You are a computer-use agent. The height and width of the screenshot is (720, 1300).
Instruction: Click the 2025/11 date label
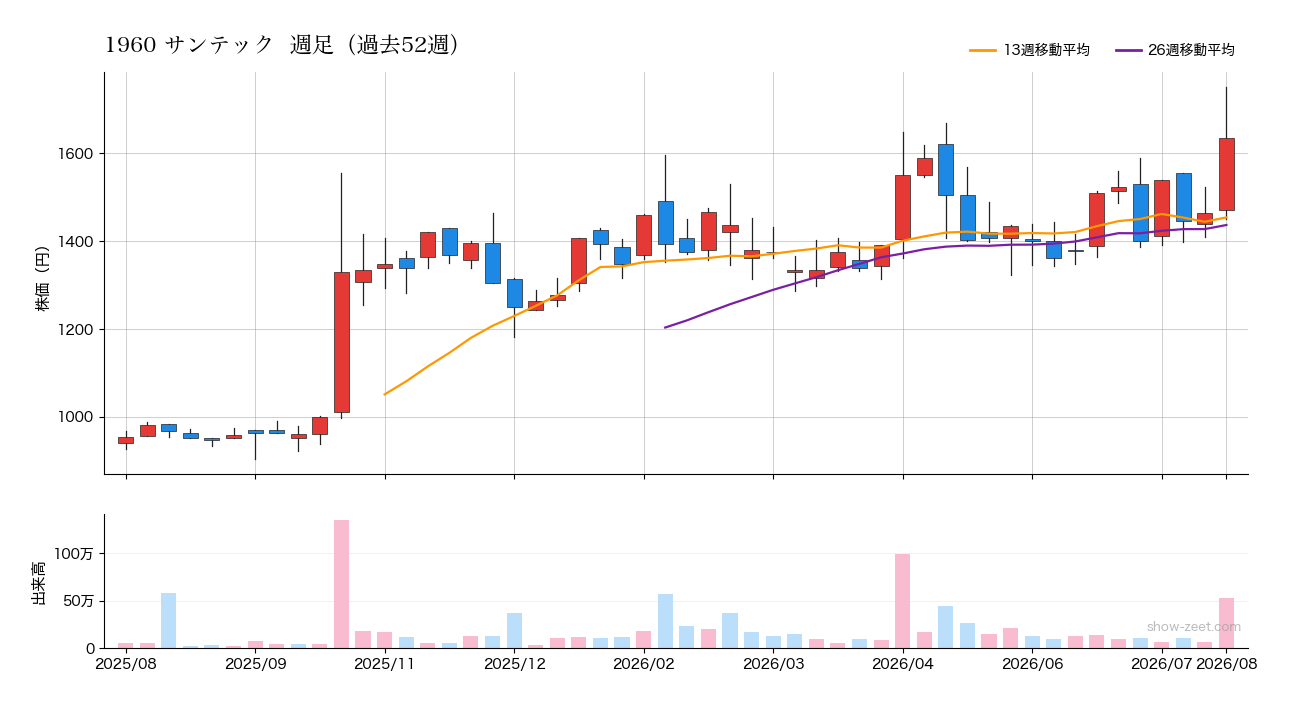point(385,664)
